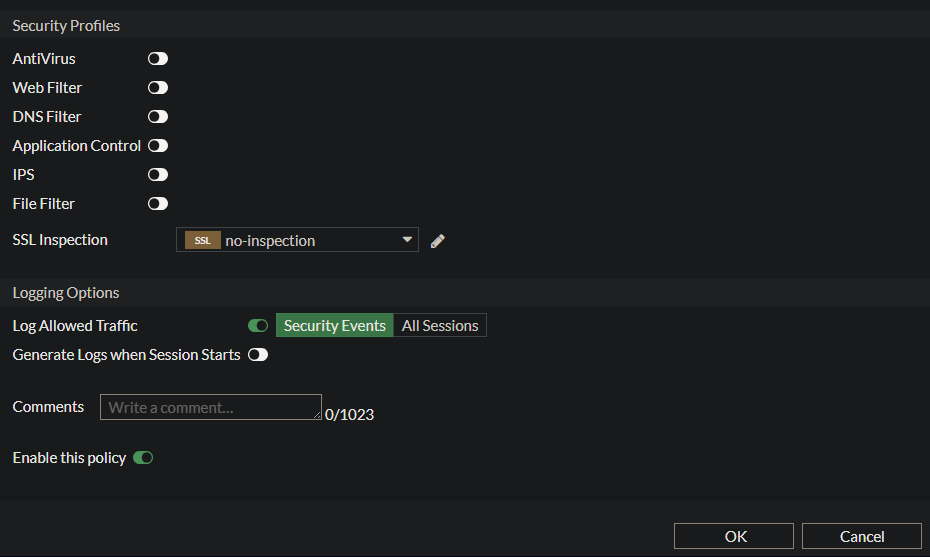Viewport: 930px width, 557px height.
Task: Click the Security Profiles section header
Action: tap(66, 25)
